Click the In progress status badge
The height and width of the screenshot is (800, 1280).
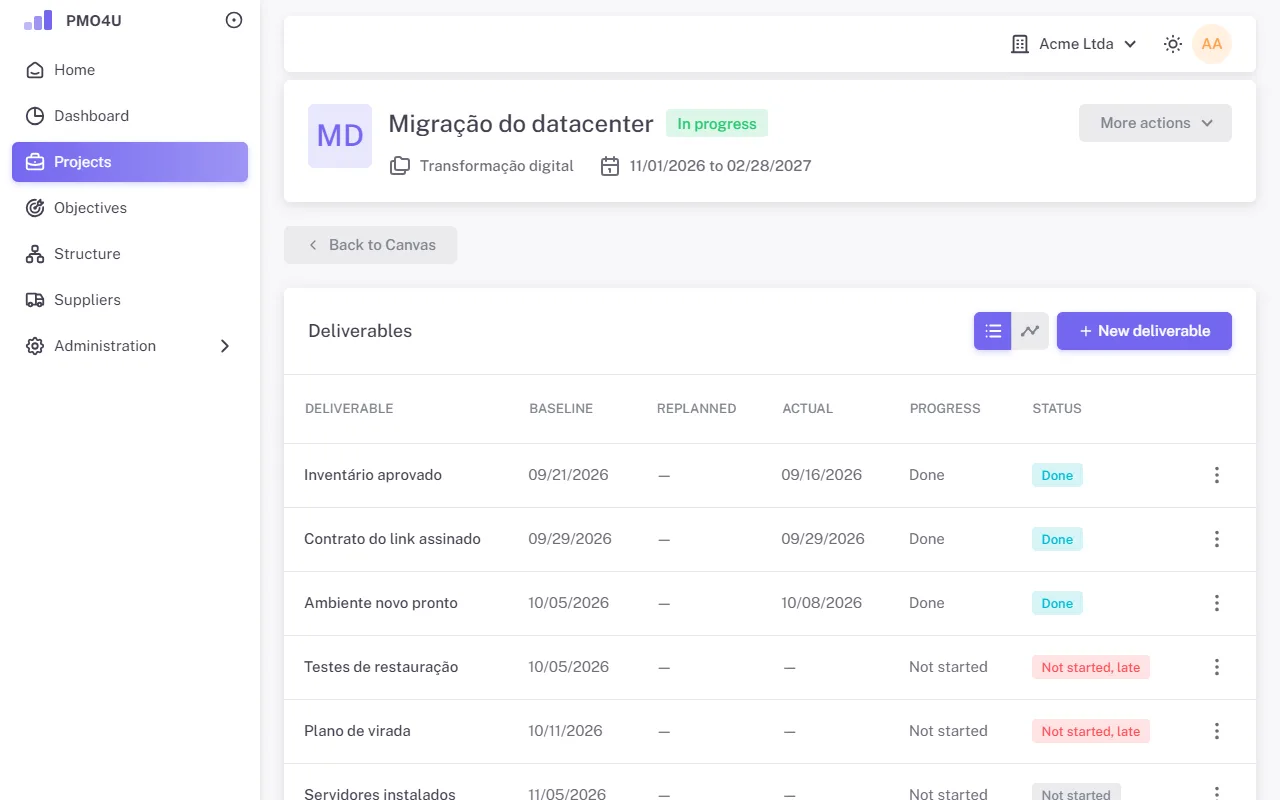pyautogui.click(x=717, y=124)
